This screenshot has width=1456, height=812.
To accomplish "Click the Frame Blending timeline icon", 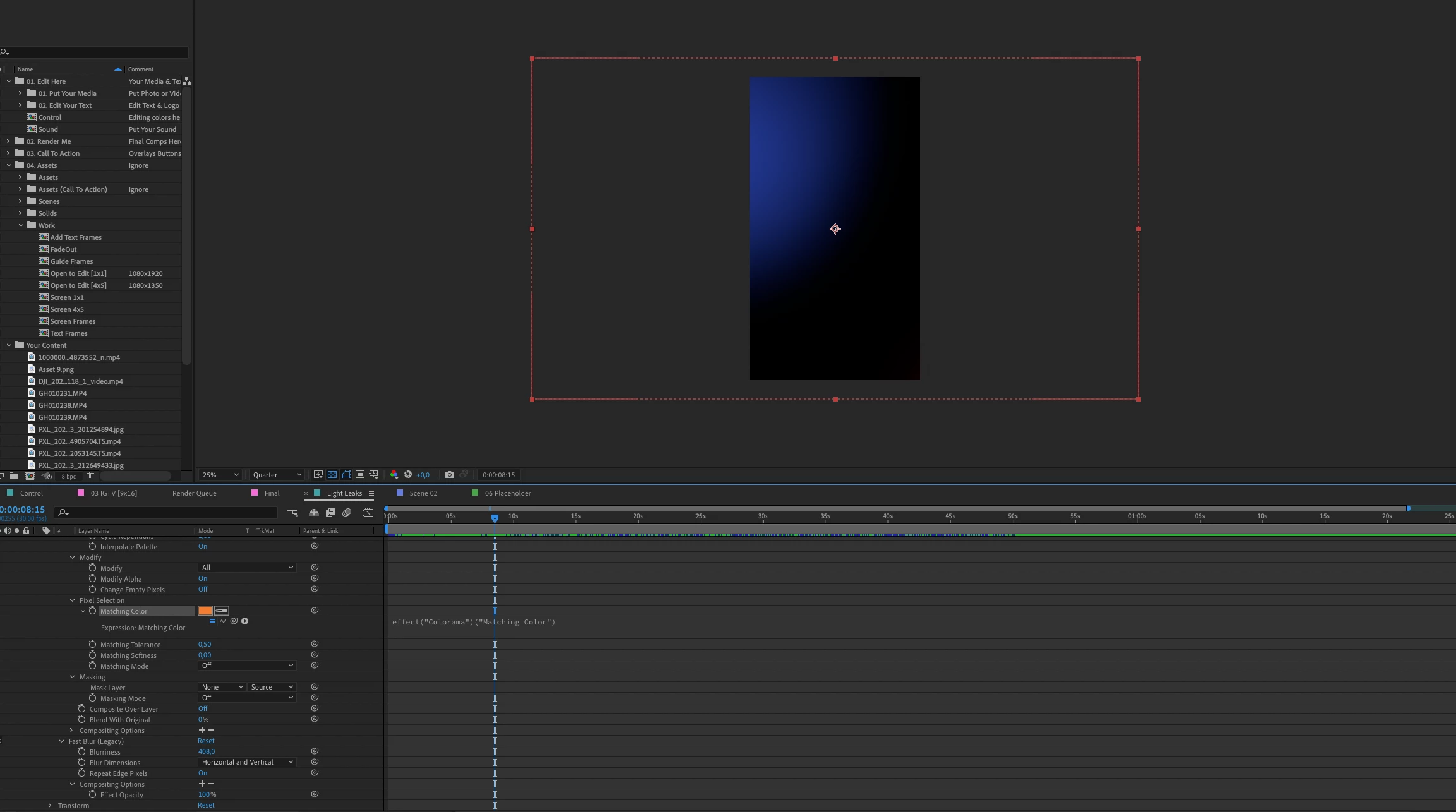I will pos(330,513).
